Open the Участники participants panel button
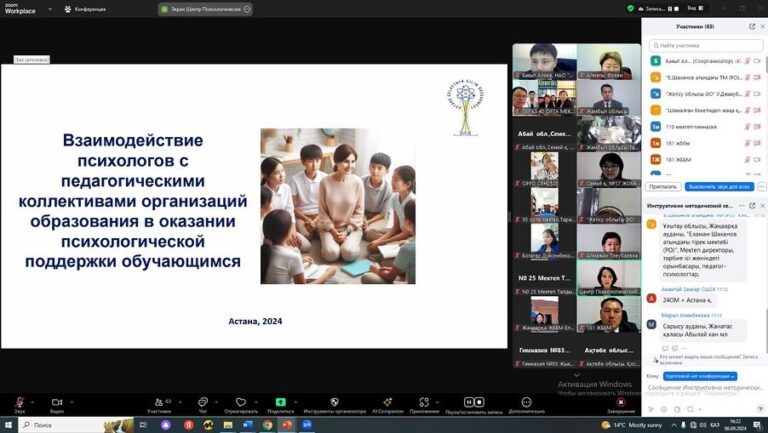768x433 pixels. coord(158,402)
